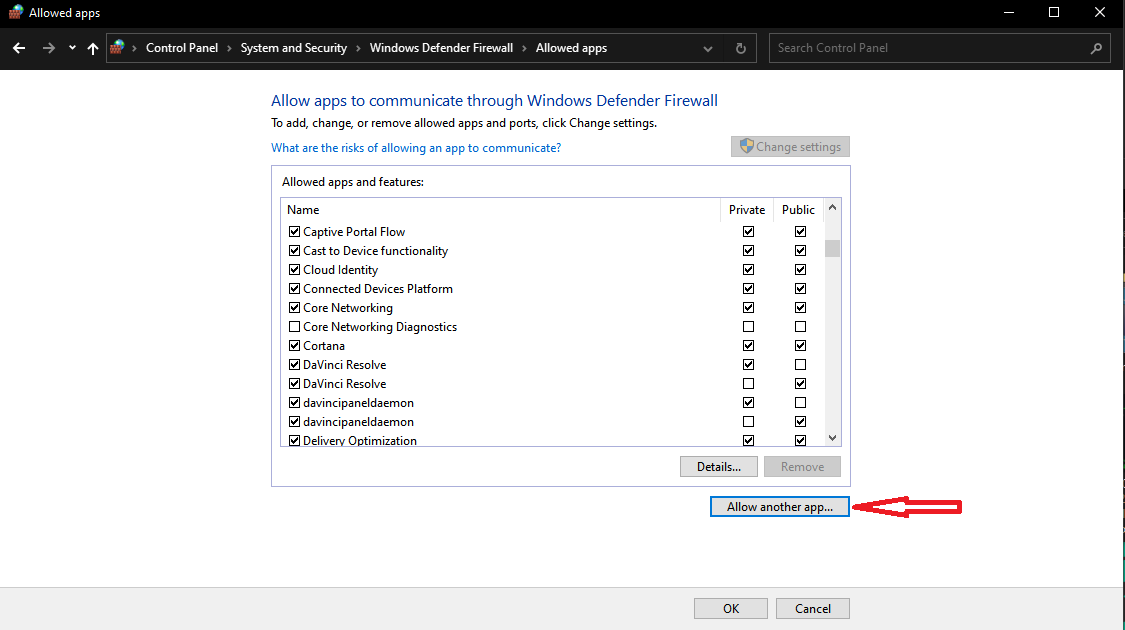Cancel the Allowed apps changes
Viewport: 1125px width, 630px height.
point(813,608)
